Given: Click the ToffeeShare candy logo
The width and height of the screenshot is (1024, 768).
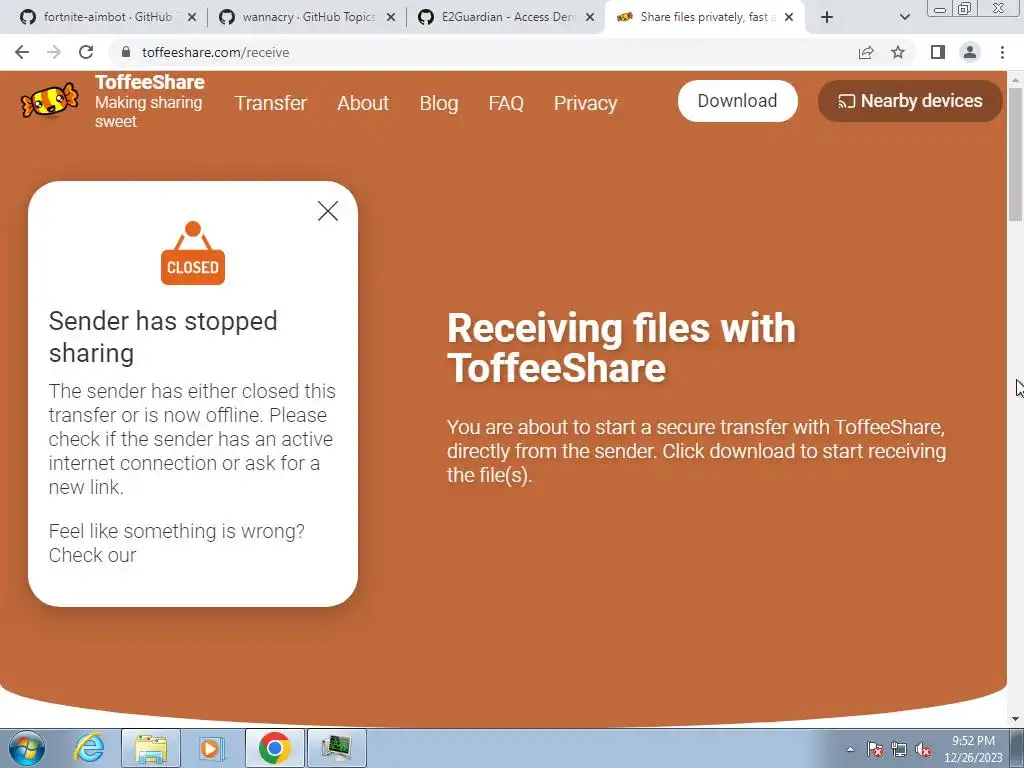Looking at the screenshot, I should coord(50,101).
